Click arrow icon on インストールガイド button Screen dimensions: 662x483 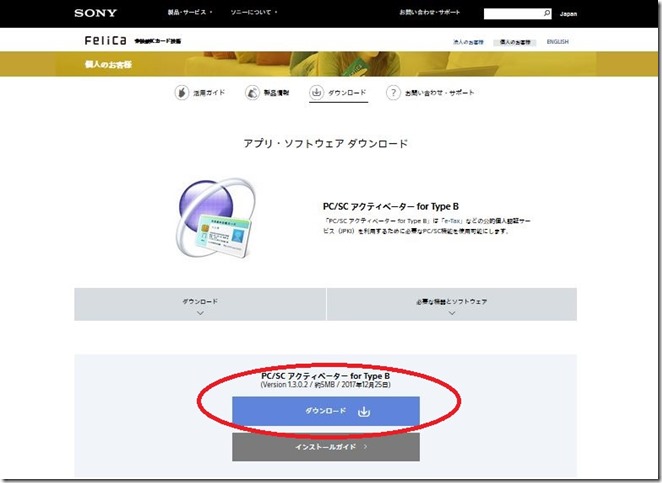tap(366, 447)
